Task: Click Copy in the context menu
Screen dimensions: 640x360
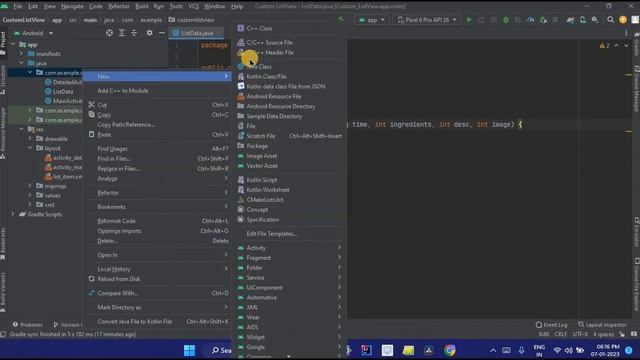Action: pyautogui.click(x=158, y=115)
